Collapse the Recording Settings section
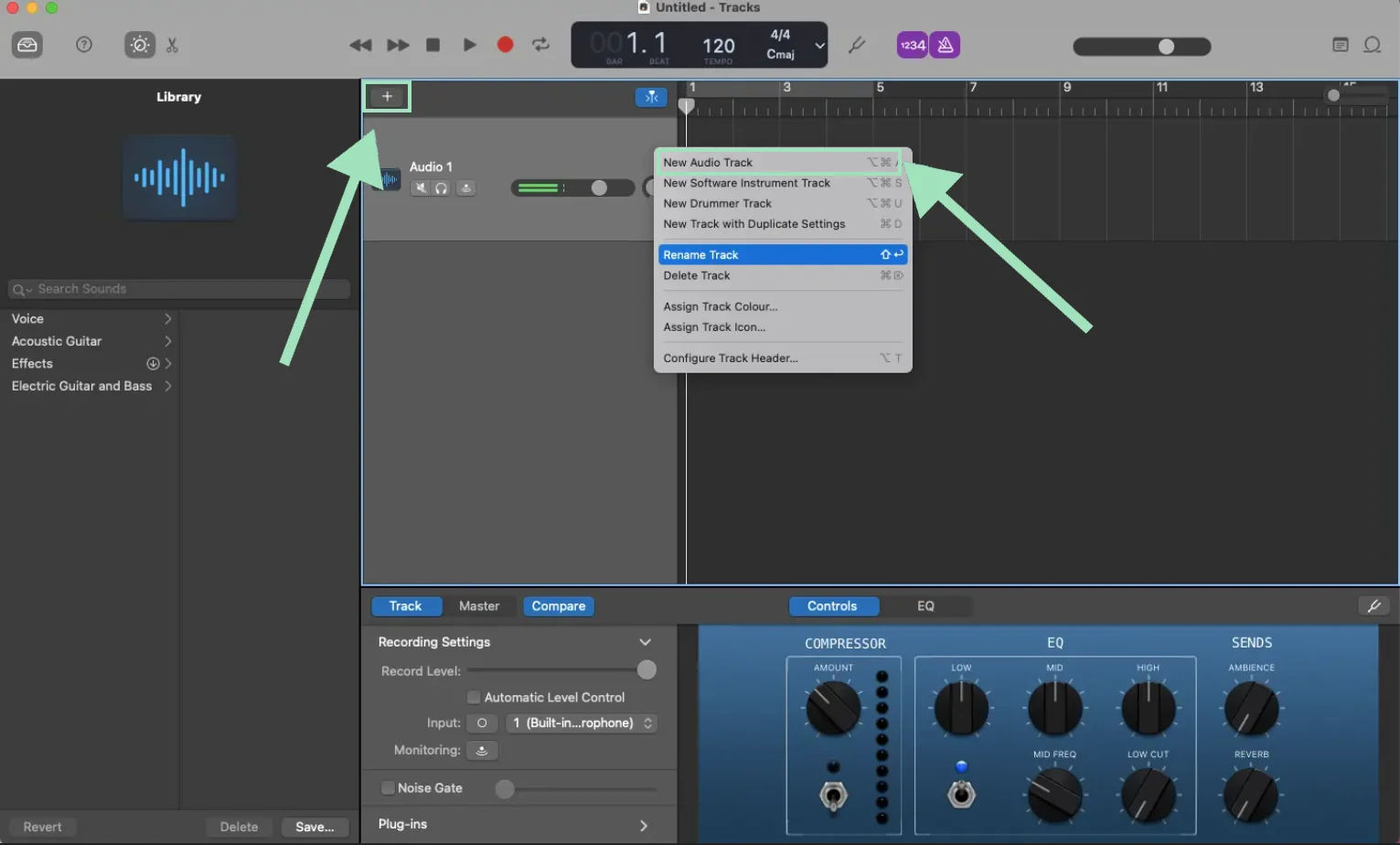Viewport: 1400px width, 845px height. (x=646, y=642)
